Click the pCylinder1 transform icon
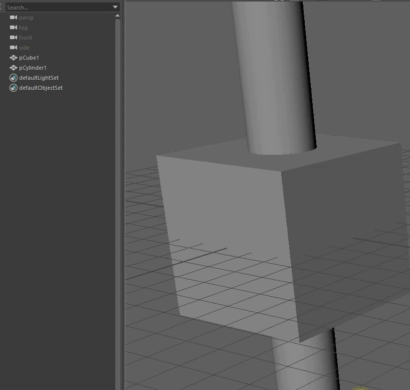The height and width of the screenshot is (390, 410). (13, 68)
